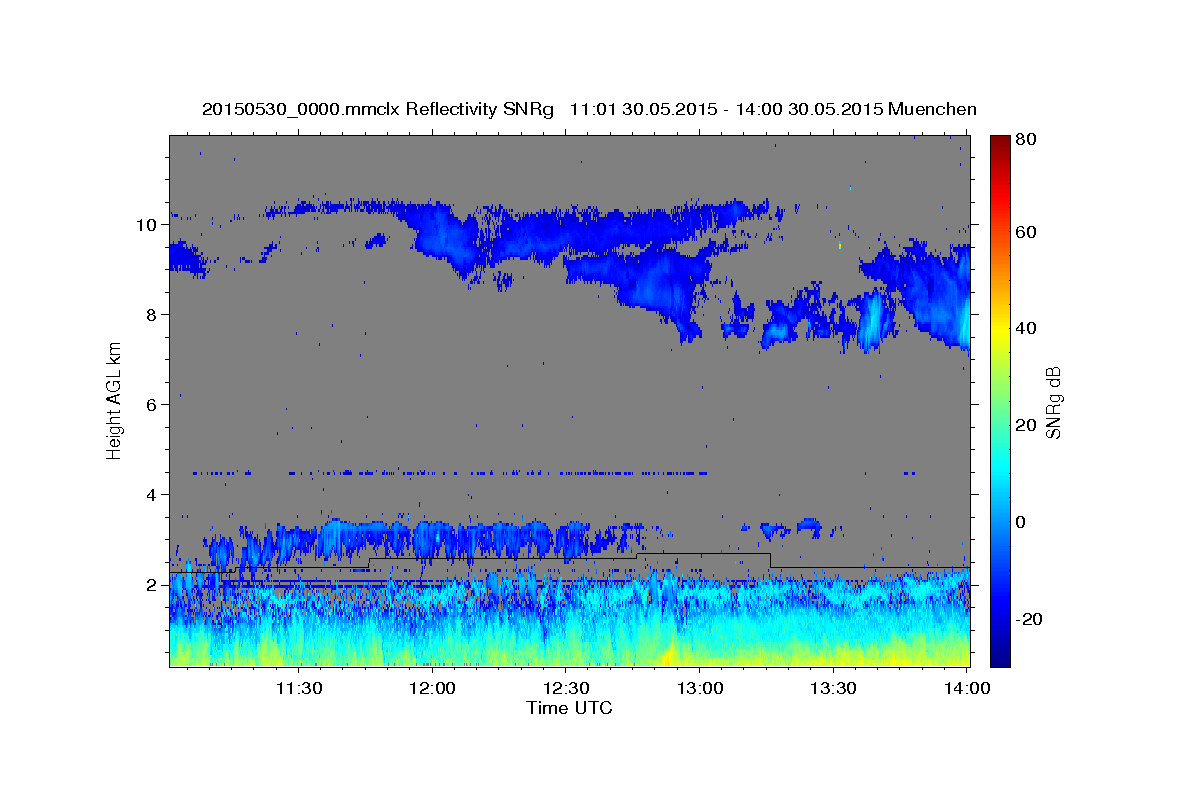Viewport: 1200px width, 800px height.
Task: Click the 'SNRg dB' colorbar label
Action: (1052, 402)
